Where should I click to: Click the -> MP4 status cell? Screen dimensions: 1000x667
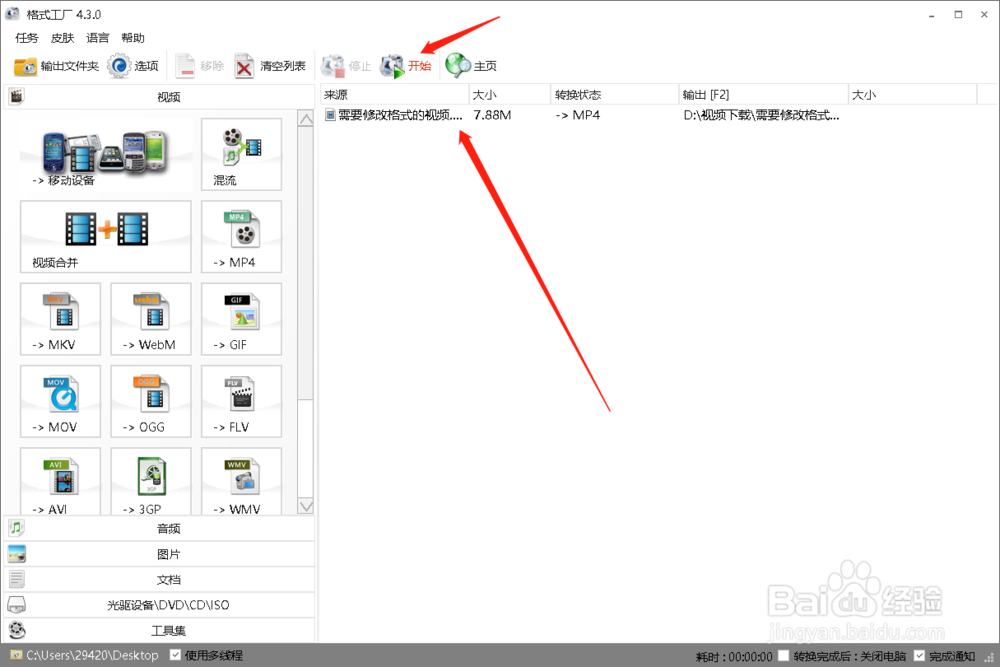tap(577, 115)
